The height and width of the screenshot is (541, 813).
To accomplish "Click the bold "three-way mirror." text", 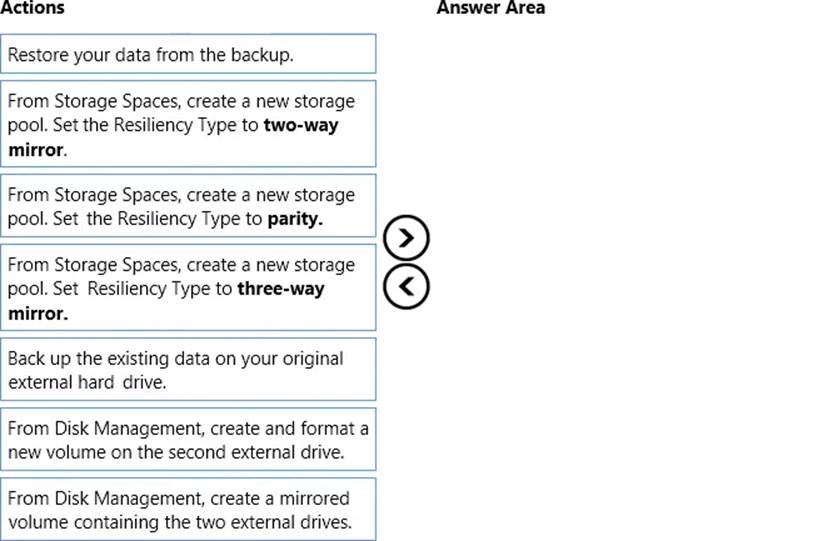I will tap(281, 289).
